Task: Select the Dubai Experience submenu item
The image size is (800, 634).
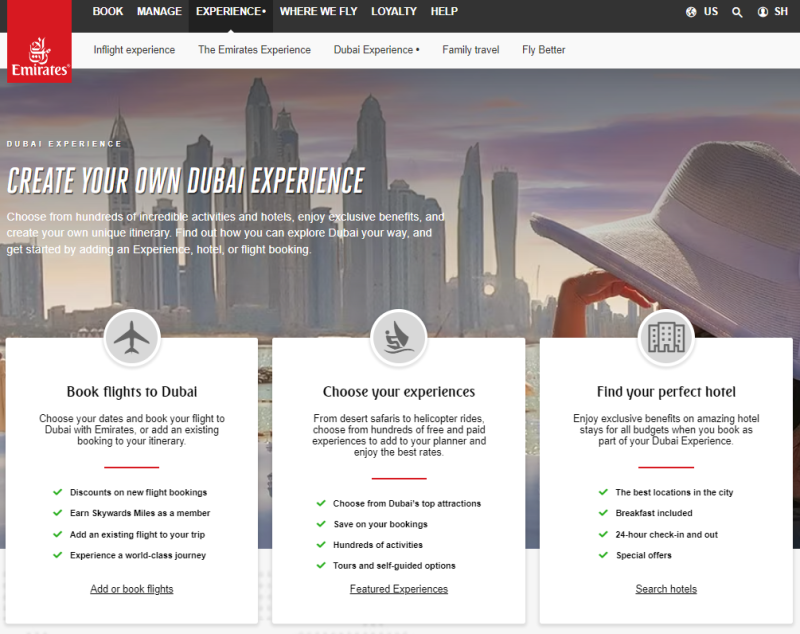Action: tap(377, 49)
